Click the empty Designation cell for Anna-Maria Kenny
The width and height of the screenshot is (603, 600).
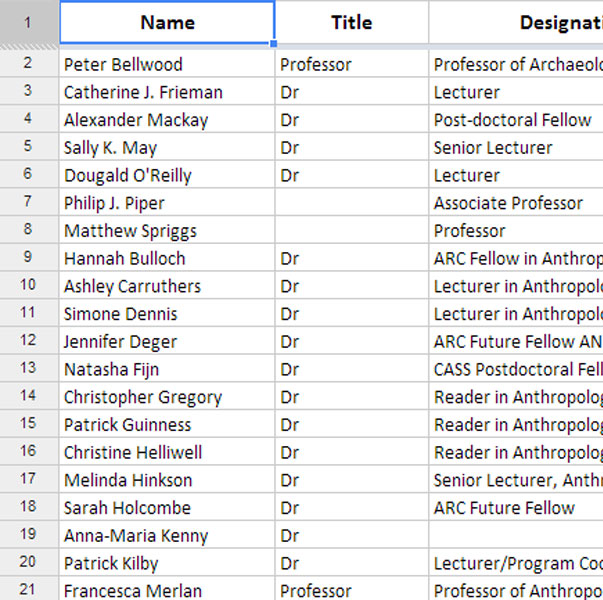tap(515, 536)
